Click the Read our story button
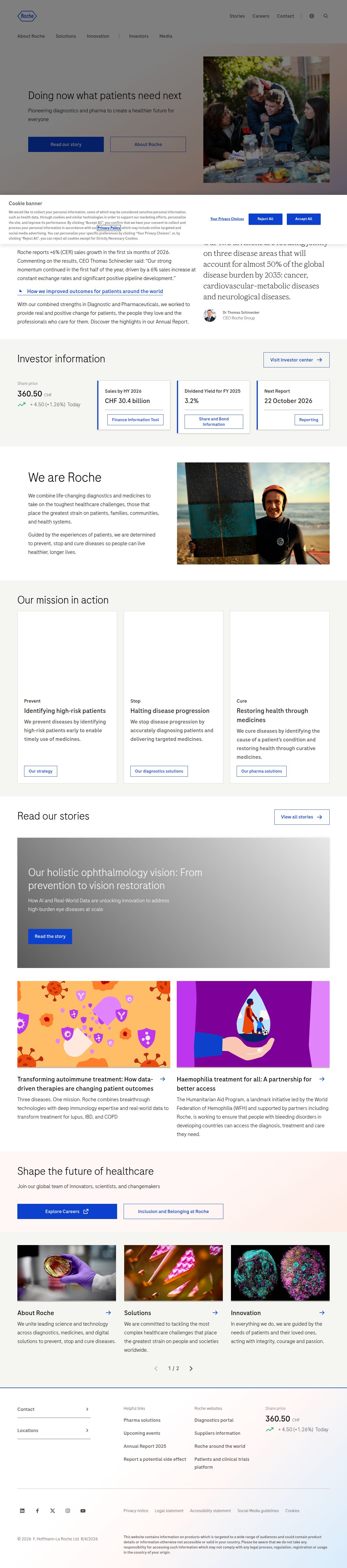 point(66,144)
